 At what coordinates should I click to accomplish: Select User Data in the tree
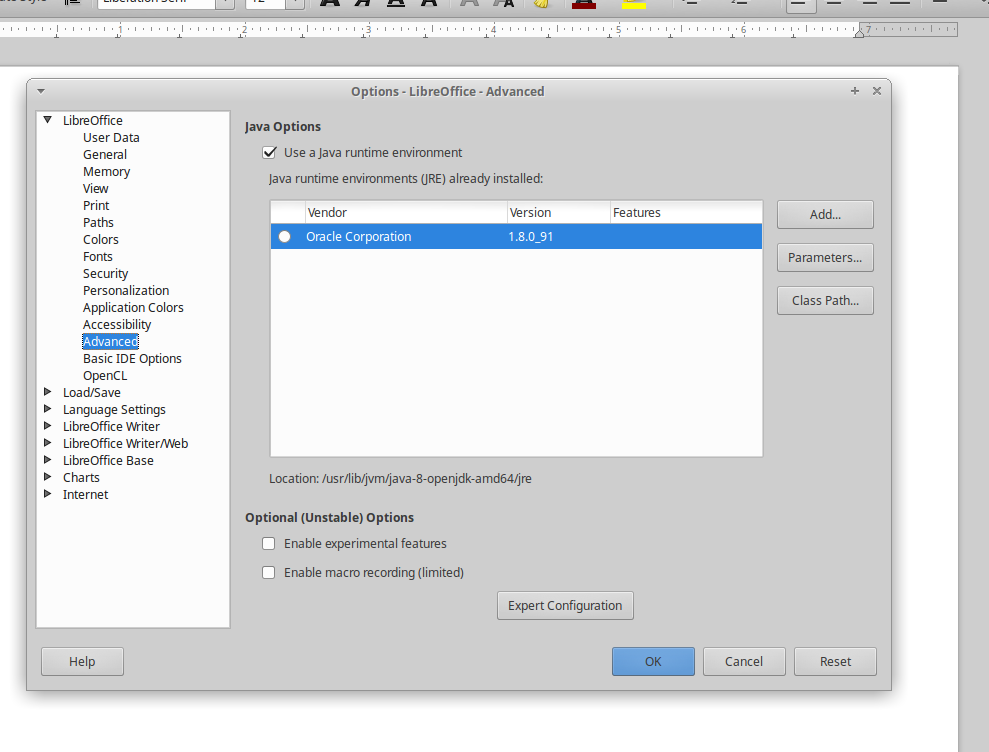click(111, 138)
